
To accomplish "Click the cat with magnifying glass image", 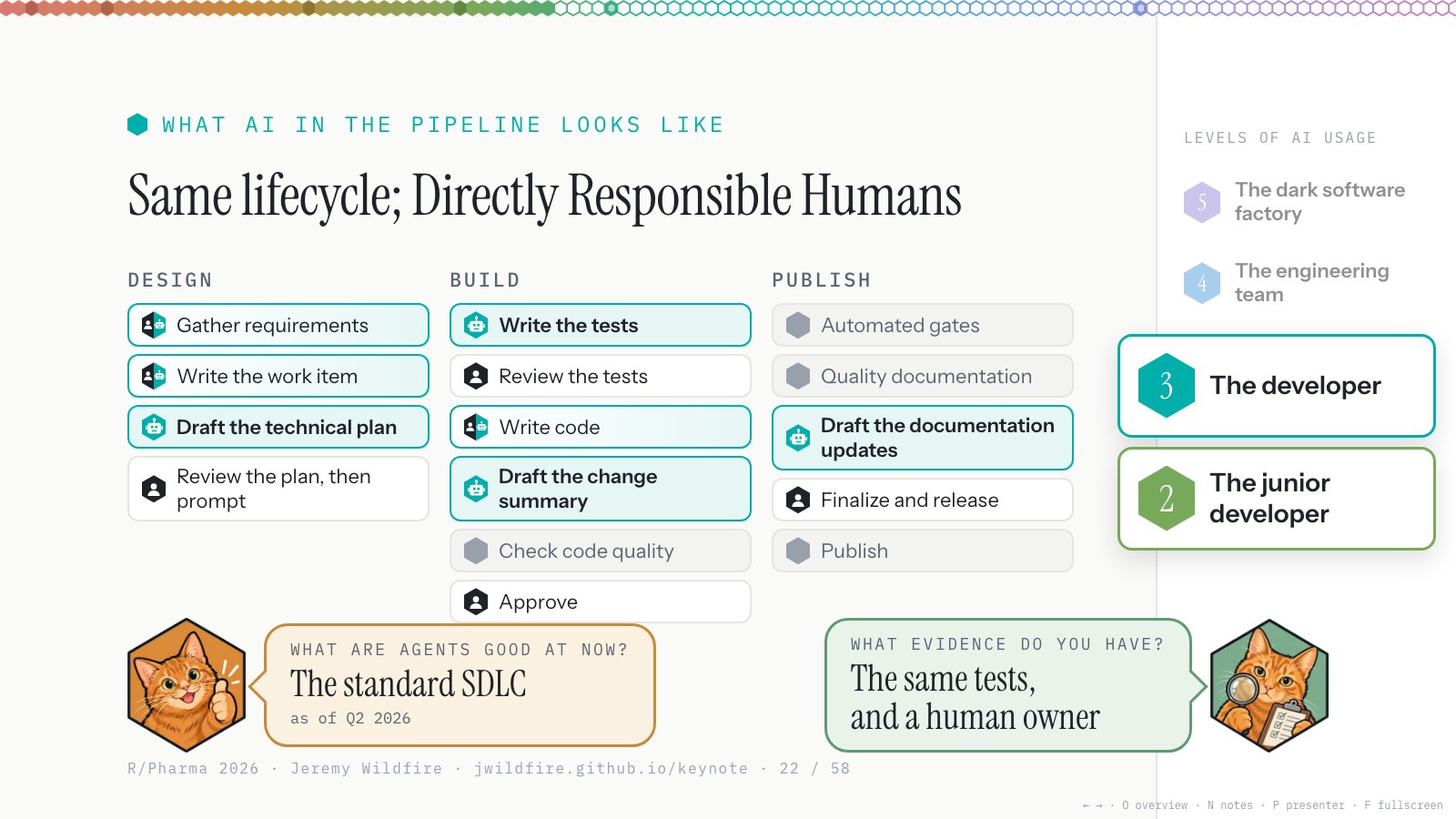I will 1269,685.
